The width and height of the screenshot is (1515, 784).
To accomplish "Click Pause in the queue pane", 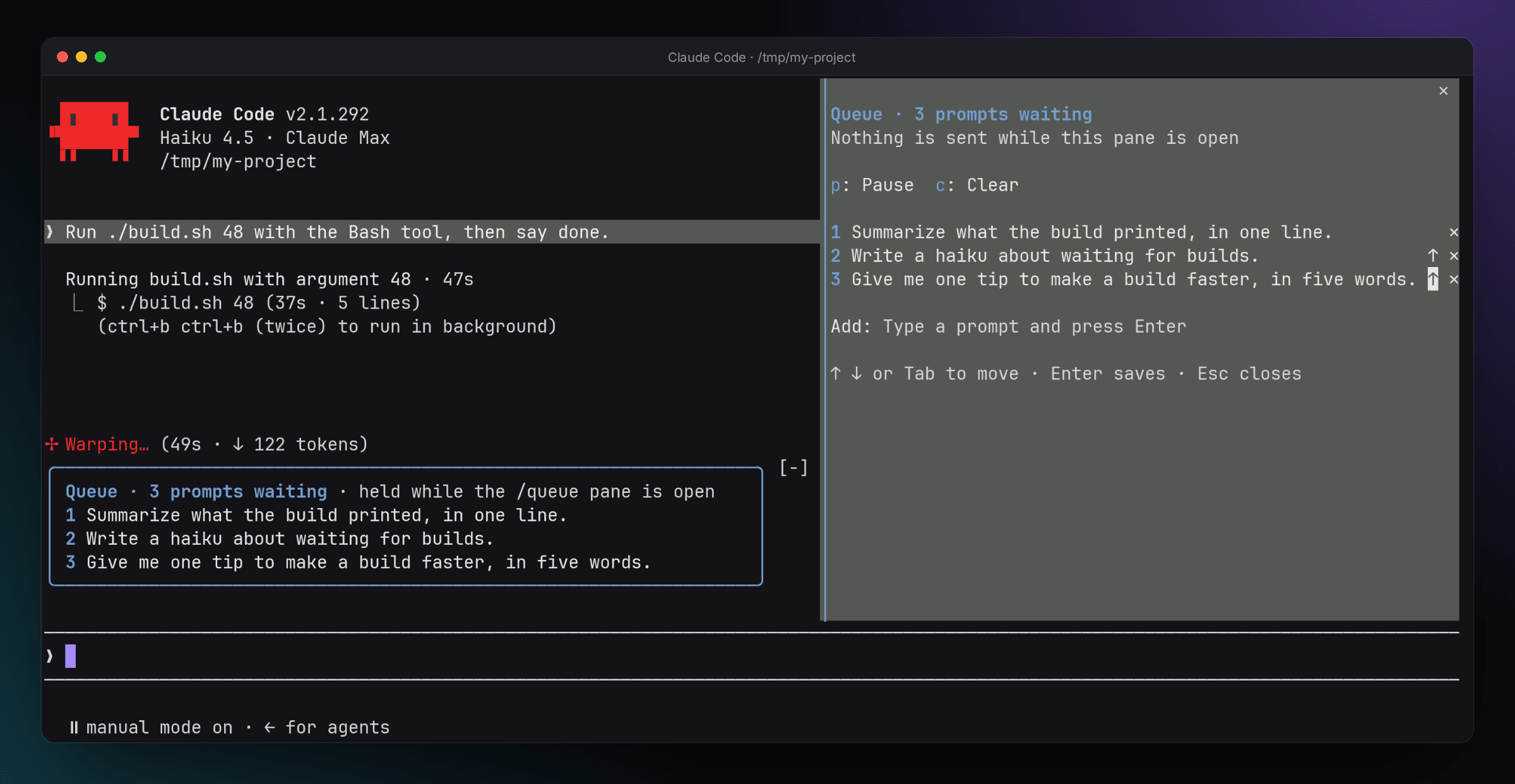I will pyautogui.click(x=872, y=185).
